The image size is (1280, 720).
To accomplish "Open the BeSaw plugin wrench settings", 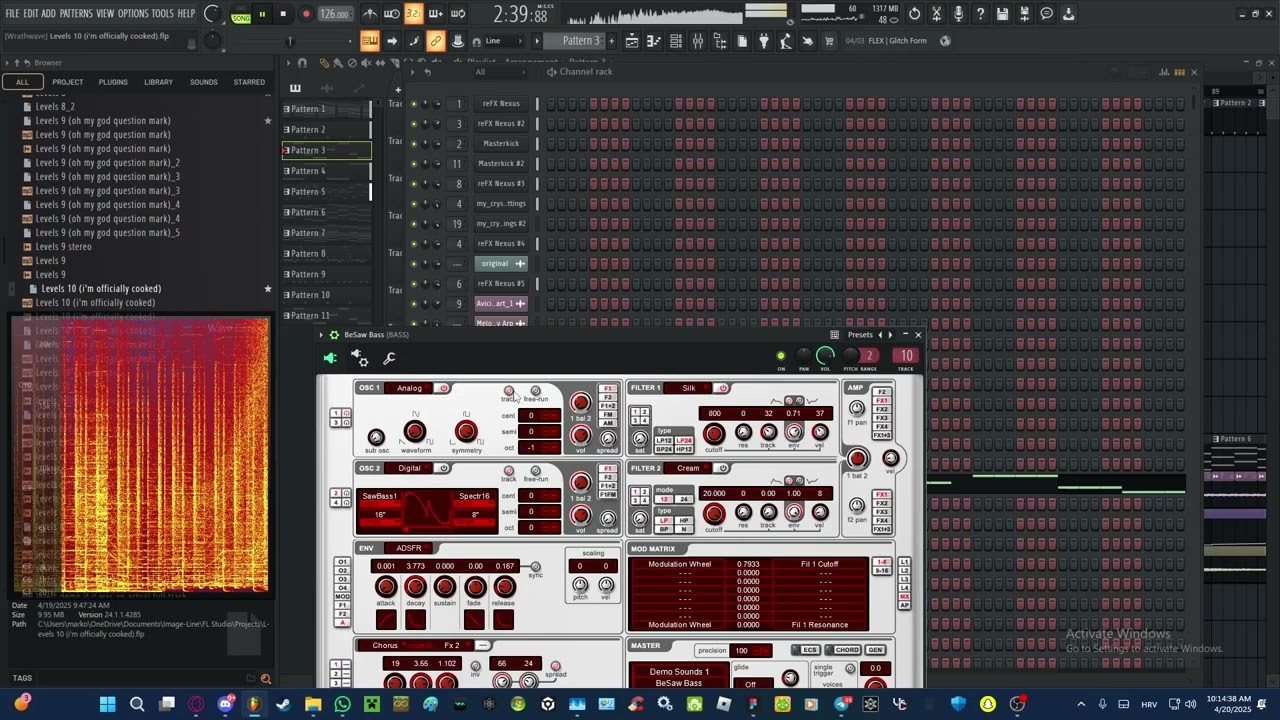I will pyautogui.click(x=390, y=358).
